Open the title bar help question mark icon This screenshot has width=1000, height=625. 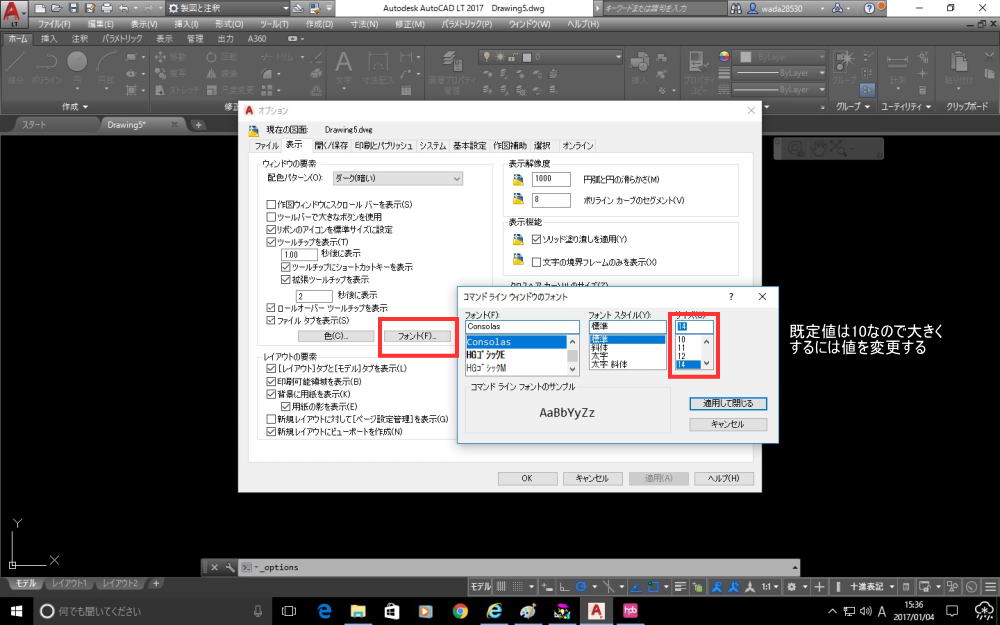coord(869,8)
